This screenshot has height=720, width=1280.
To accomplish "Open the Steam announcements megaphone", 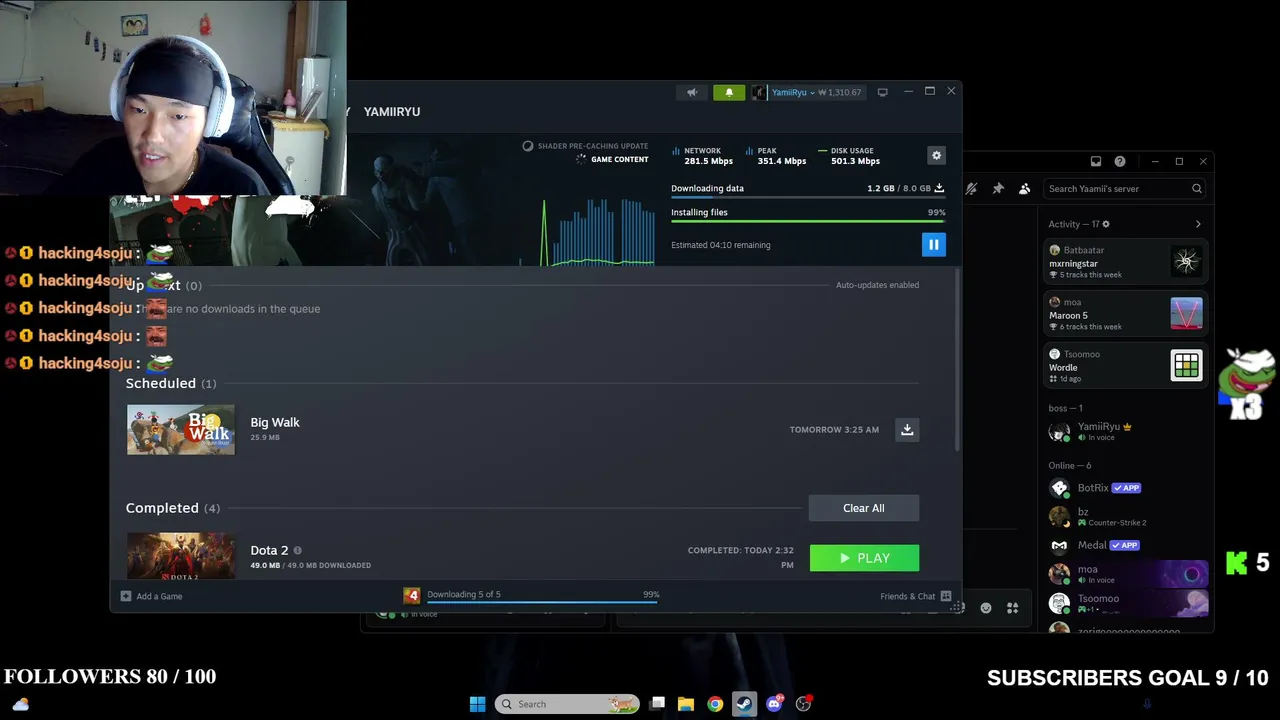I will click(692, 92).
